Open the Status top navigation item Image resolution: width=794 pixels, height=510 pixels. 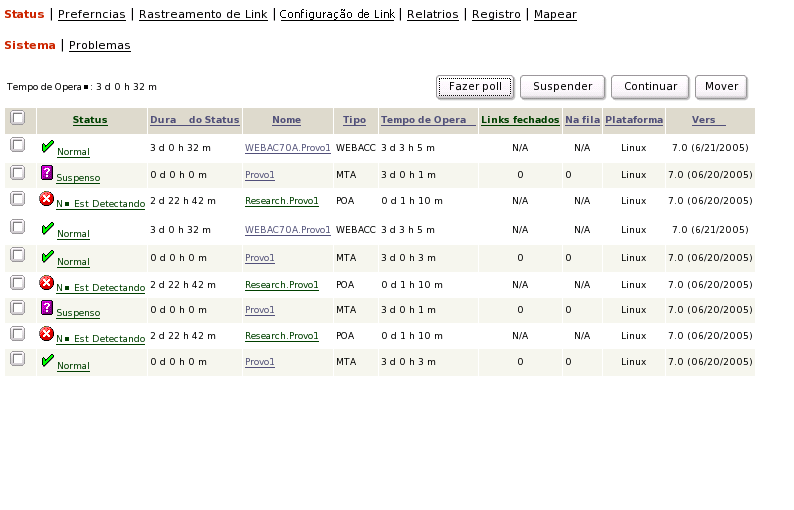coord(24,14)
